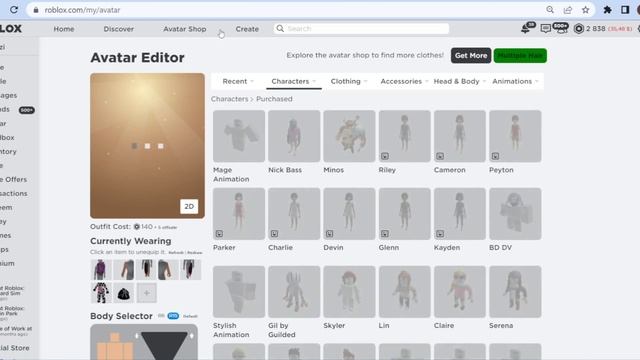Click the animated bundle icon on Devin
The height and width of the screenshot is (360, 640).
[329, 234]
